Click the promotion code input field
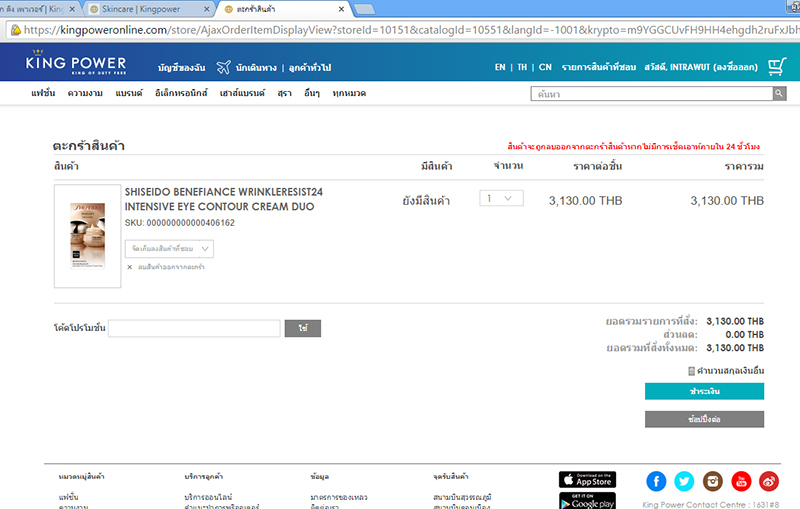This screenshot has width=800, height=509. coord(194,328)
